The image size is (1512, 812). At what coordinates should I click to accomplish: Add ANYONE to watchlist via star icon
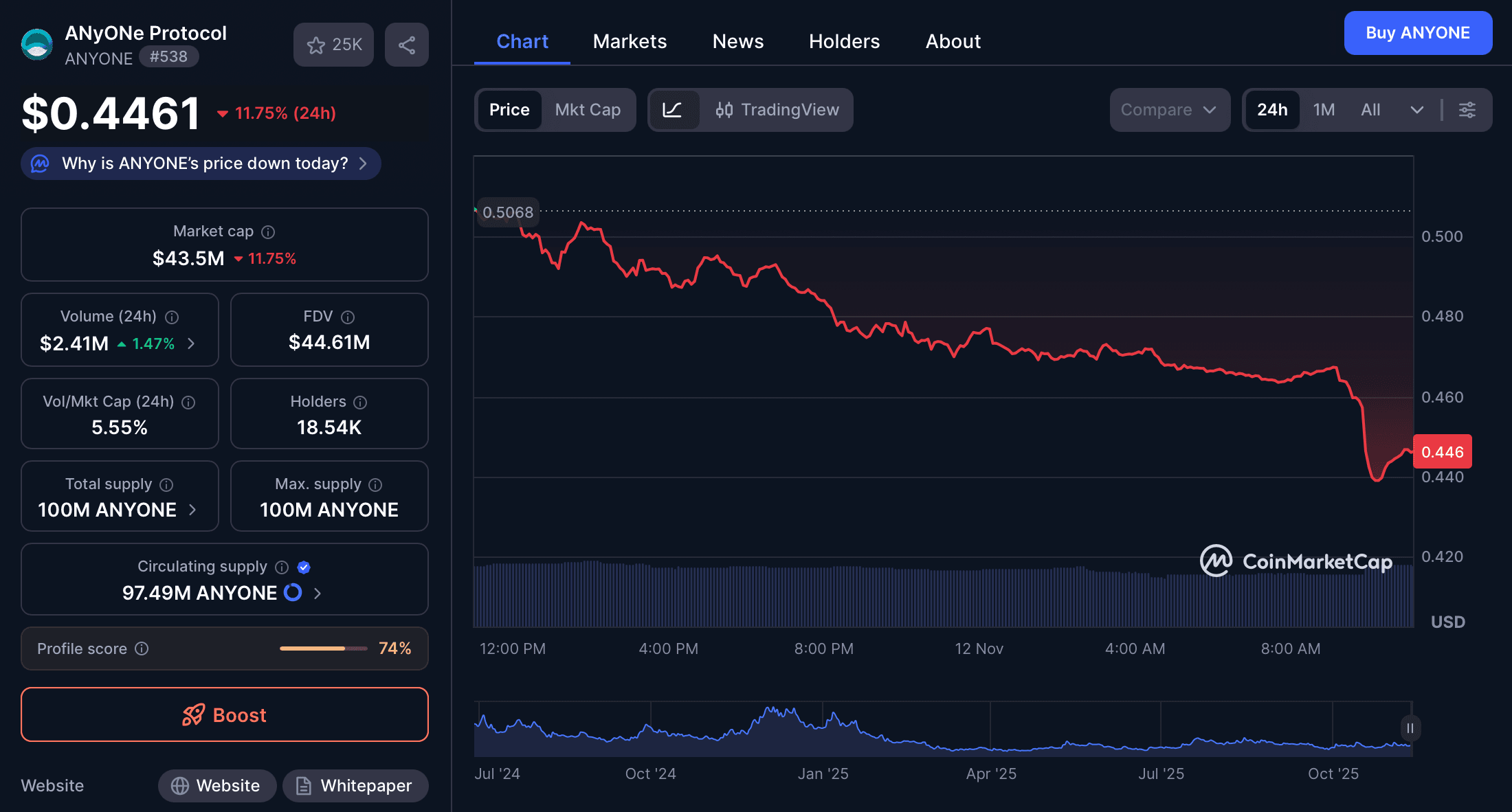[x=316, y=45]
